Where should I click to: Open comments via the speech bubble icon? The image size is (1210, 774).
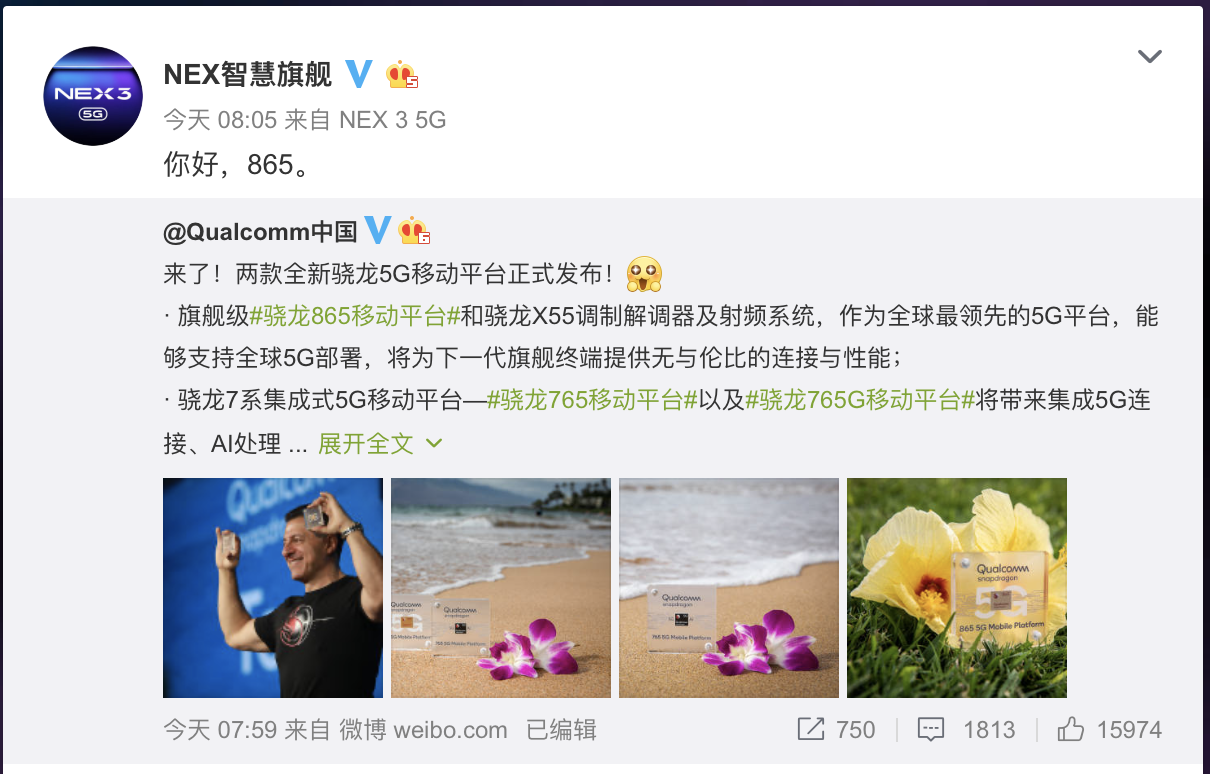click(x=931, y=730)
